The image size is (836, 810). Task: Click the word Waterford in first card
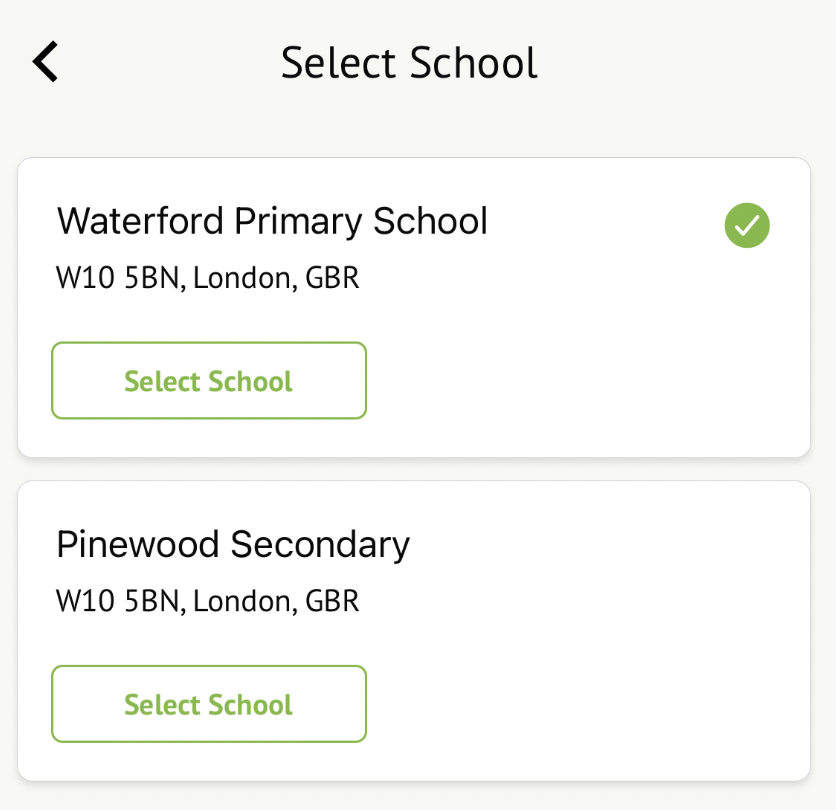[x=140, y=221]
